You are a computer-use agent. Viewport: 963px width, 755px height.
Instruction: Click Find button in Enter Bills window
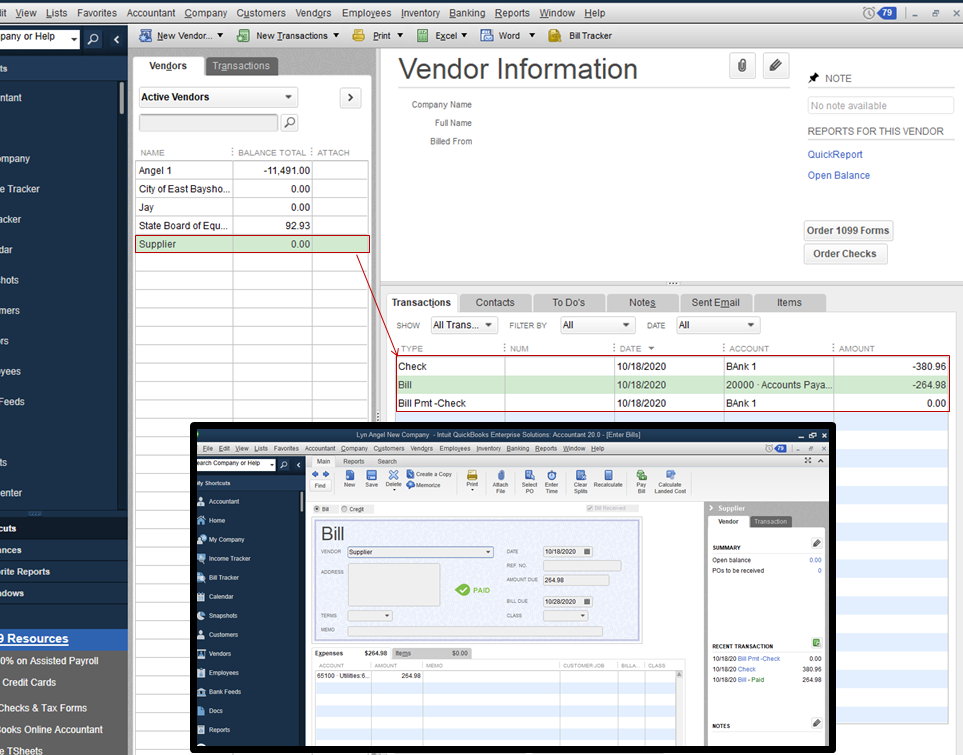coord(320,485)
